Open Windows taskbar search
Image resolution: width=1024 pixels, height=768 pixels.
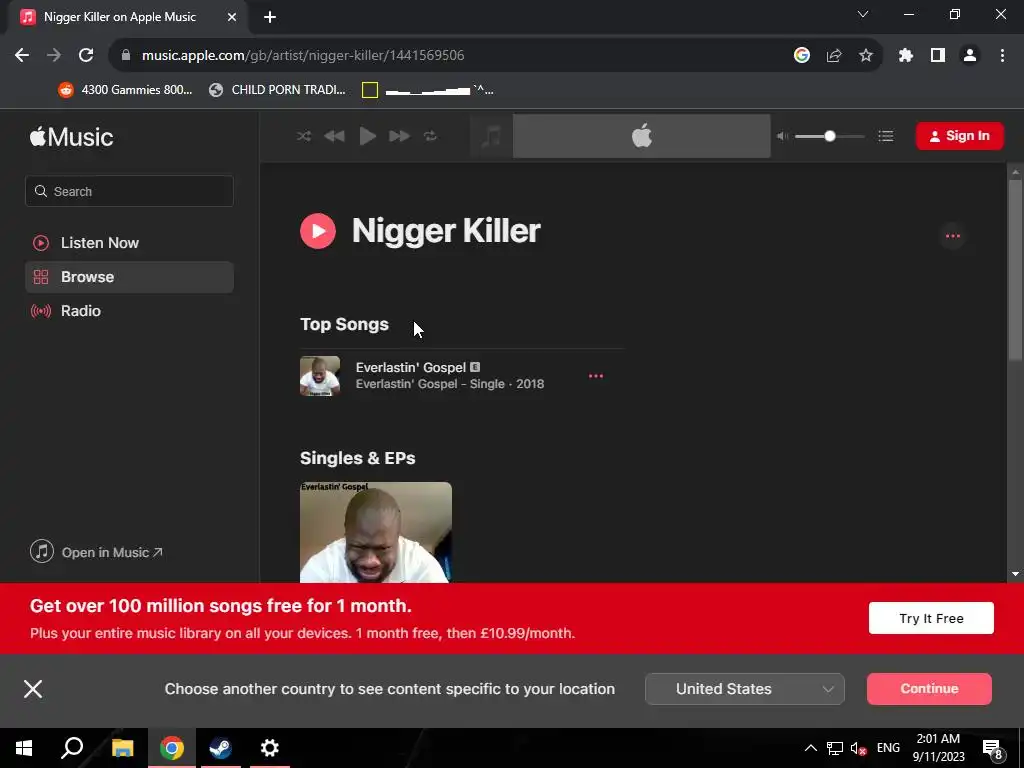click(x=72, y=748)
